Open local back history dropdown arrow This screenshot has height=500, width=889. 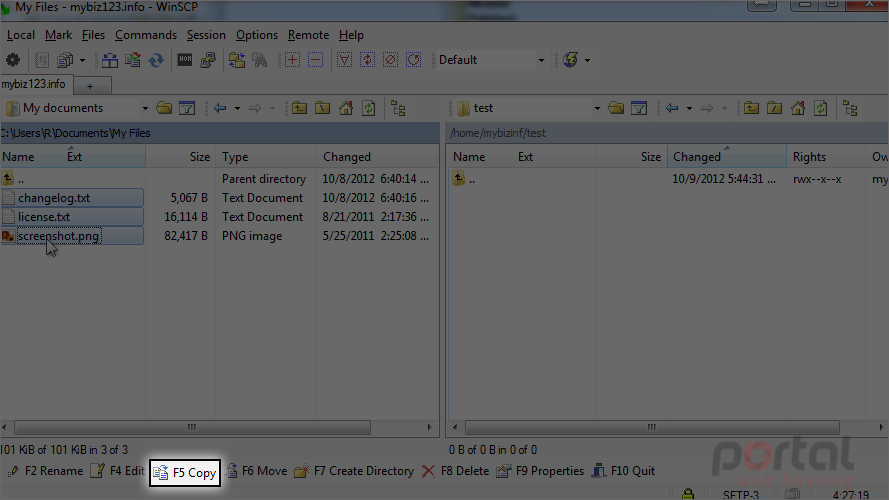tap(238, 108)
